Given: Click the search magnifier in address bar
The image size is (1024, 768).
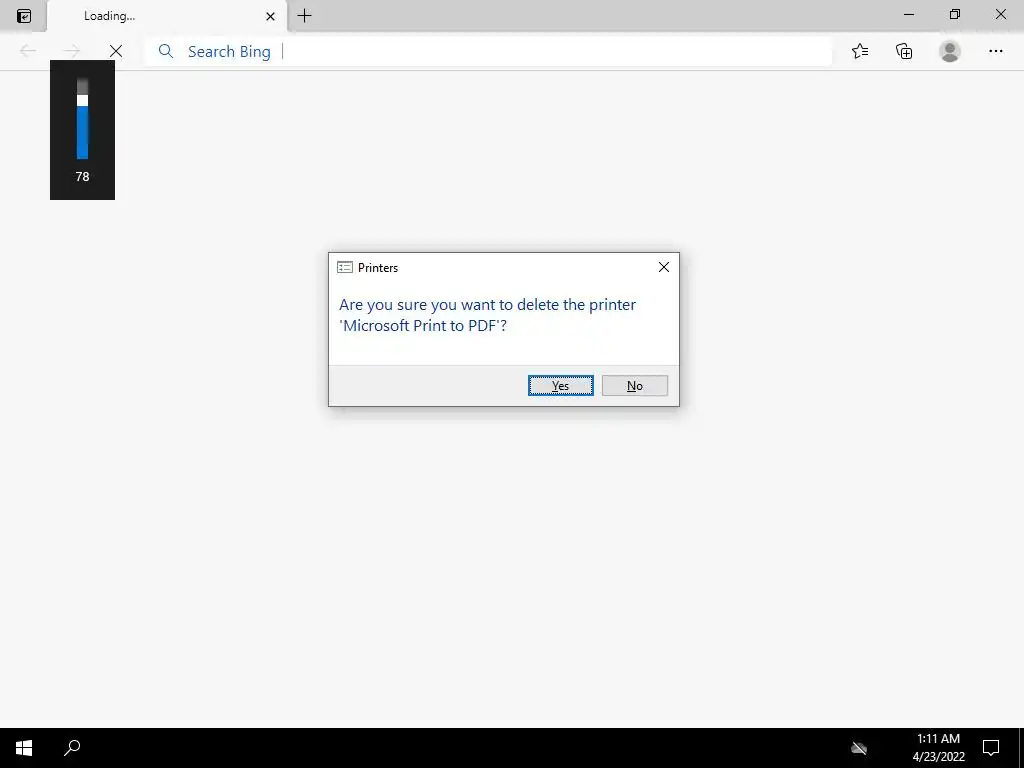Looking at the screenshot, I should click(166, 51).
